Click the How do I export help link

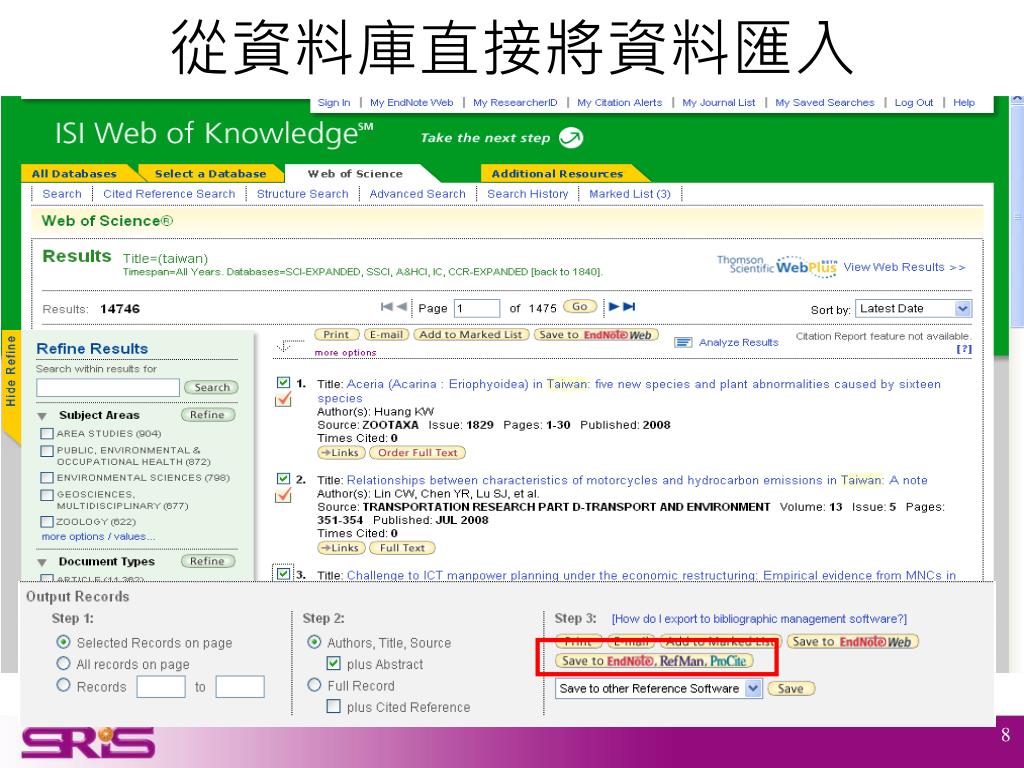coord(760,618)
